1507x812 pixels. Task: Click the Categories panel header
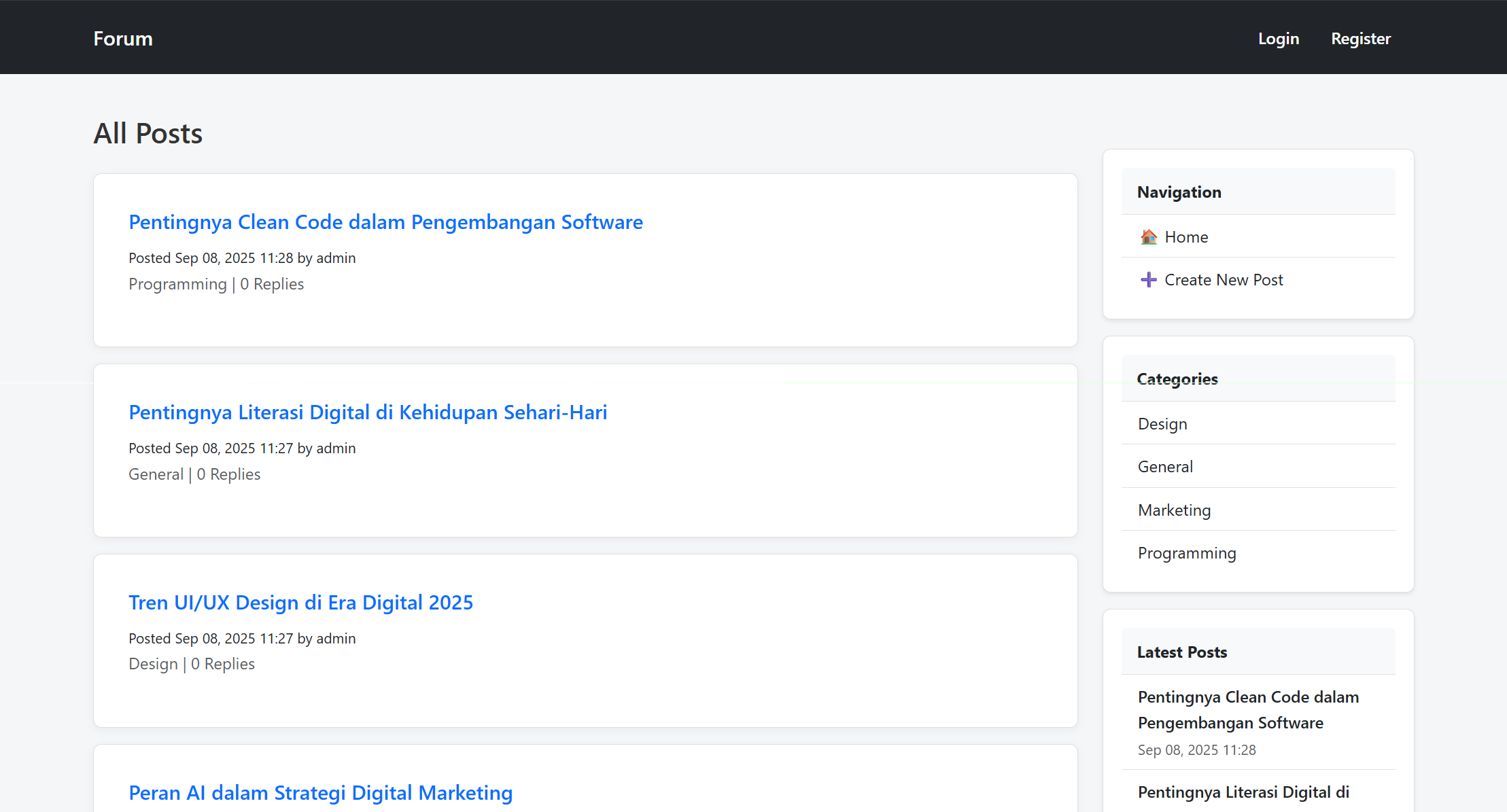1177,379
